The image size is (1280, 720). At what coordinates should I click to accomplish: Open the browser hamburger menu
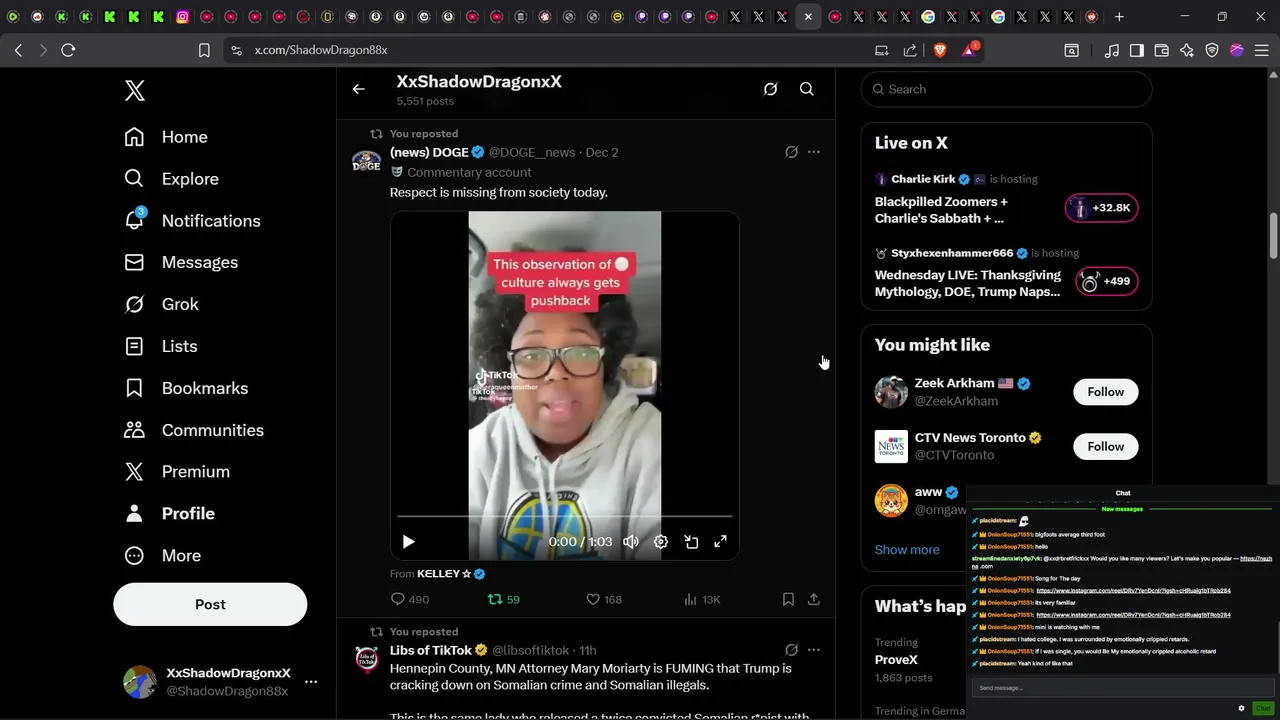coord(1262,50)
